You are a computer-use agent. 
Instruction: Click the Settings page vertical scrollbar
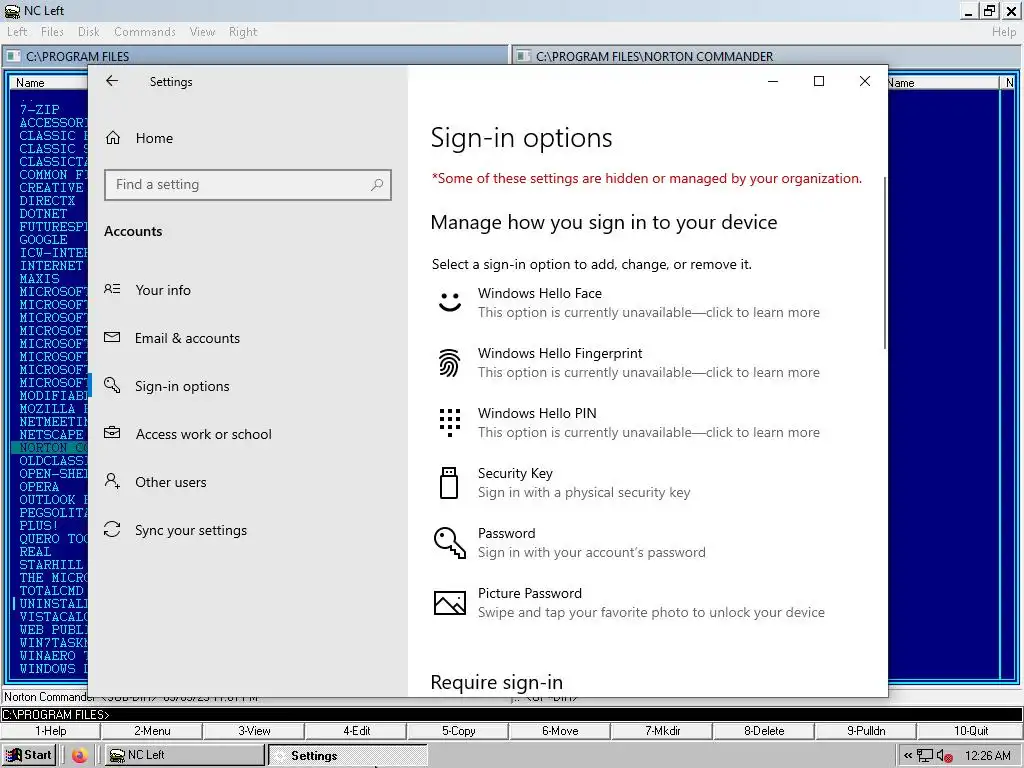pos(885,263)
